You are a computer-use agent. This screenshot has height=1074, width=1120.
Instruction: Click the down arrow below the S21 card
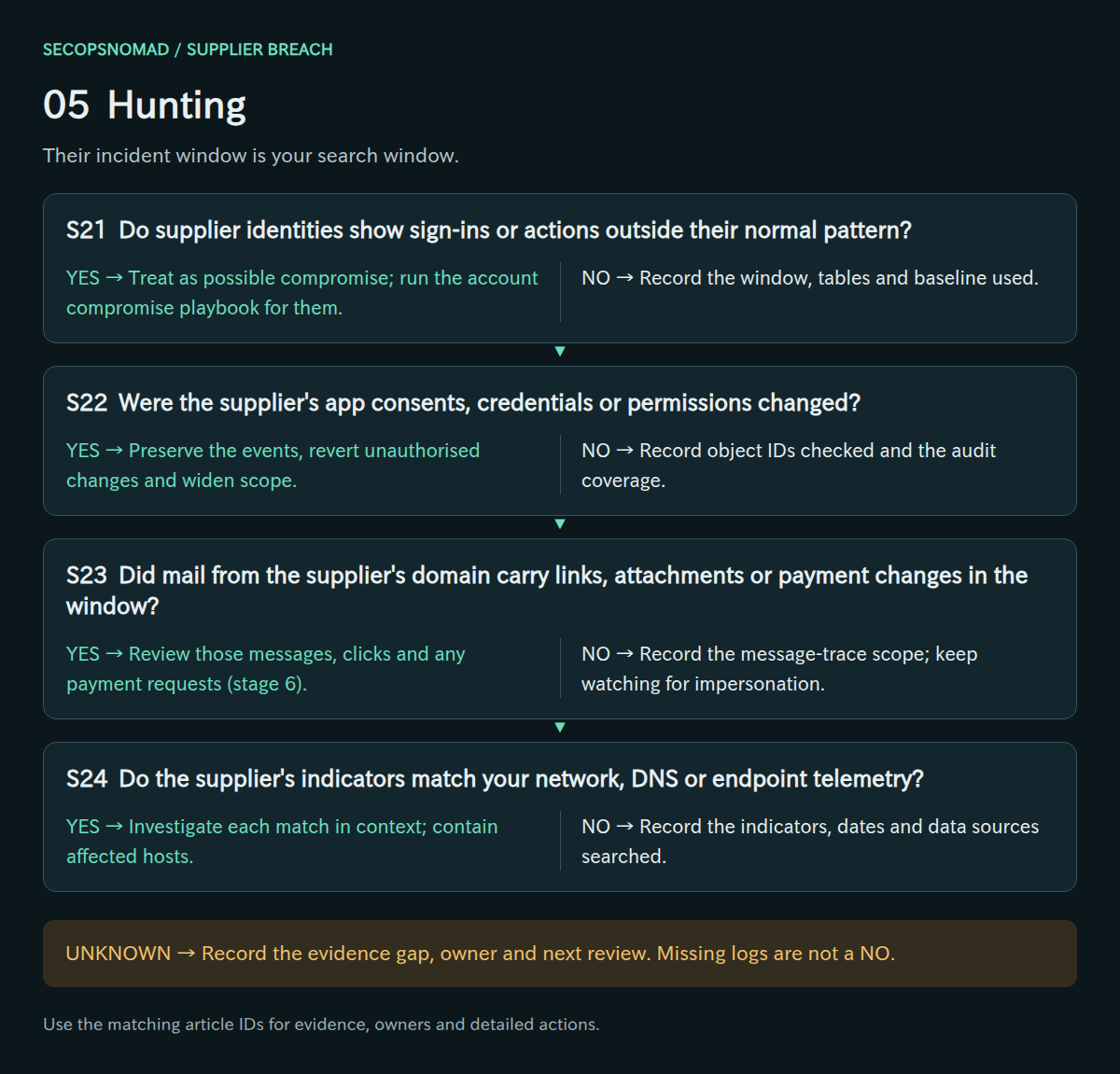pos(560,352)
